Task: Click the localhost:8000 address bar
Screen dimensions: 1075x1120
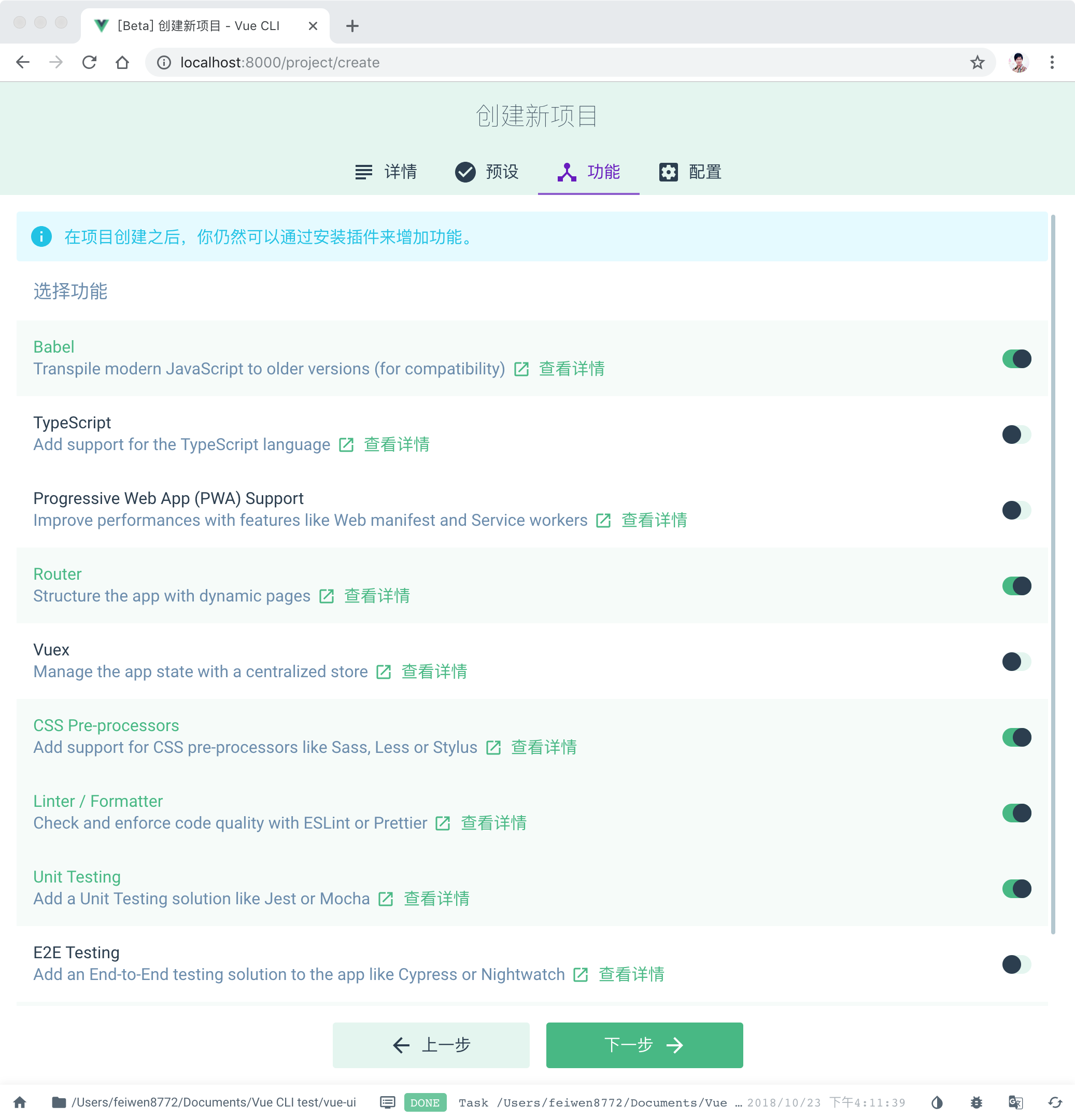Action: click(571, 62)
